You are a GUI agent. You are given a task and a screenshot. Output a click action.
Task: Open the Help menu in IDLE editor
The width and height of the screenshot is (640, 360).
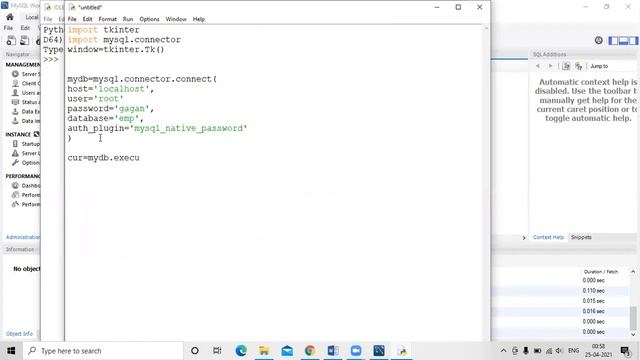(x=199, y=19)
